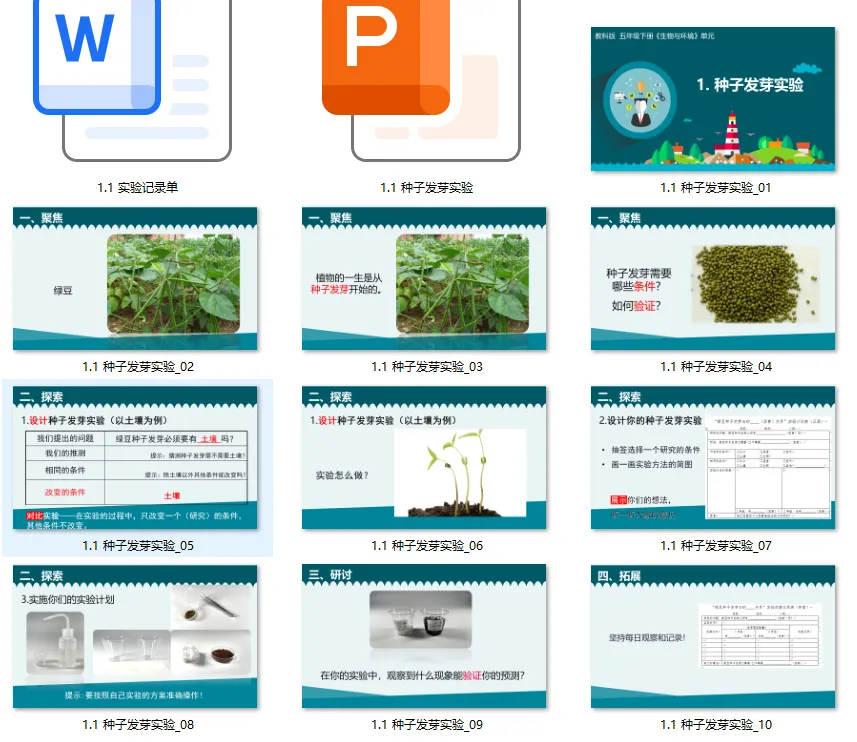Click the file name 1.1 种子发芽实验_07
Image resolution: width=857 pixels, height=742 pixels.
point(716,545)
